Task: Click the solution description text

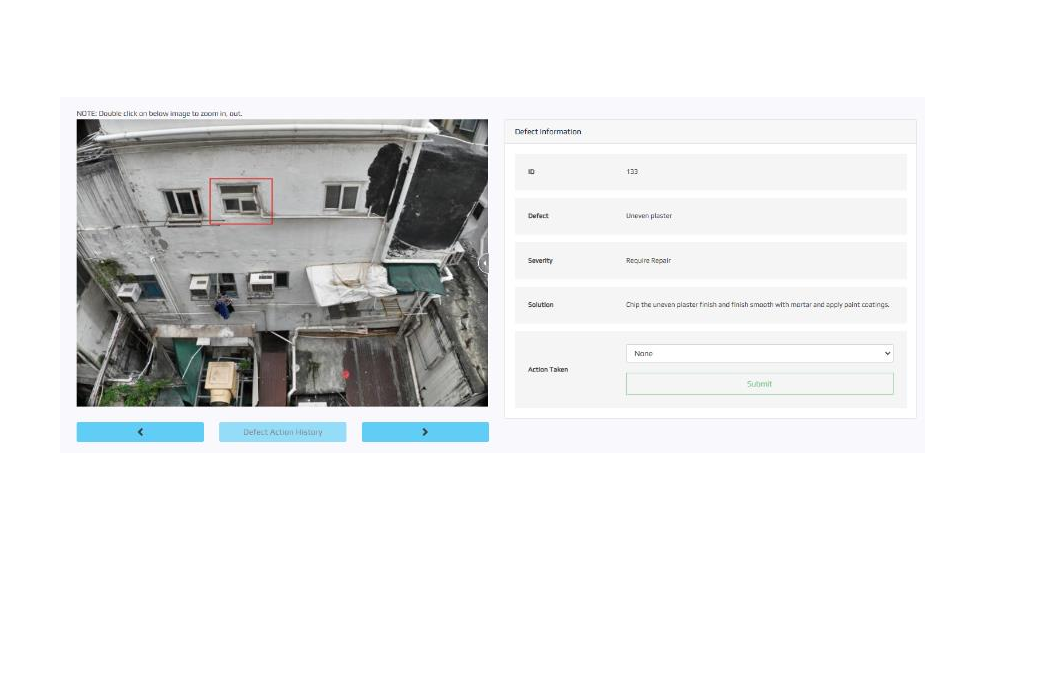Action: (757, 305)
